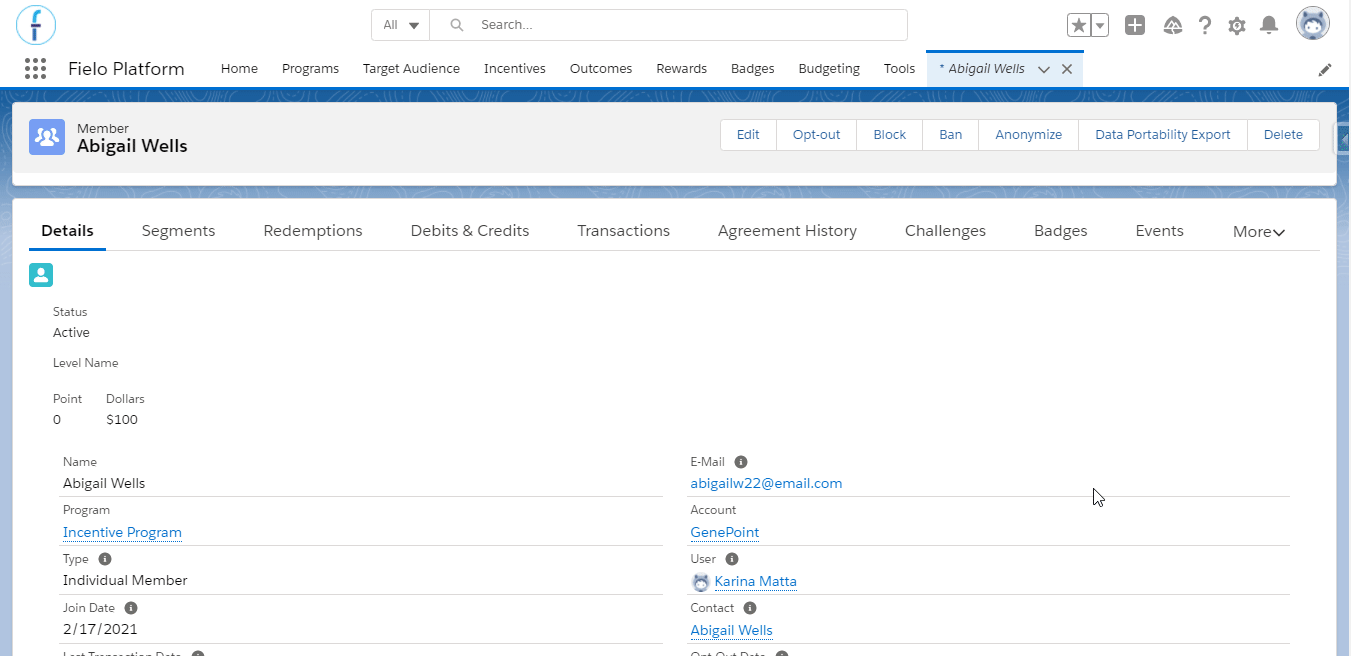Switch to the Transactions tab
Image resolution: width=1351 pixels, height=656 pixels.
[x=623, y=231]
